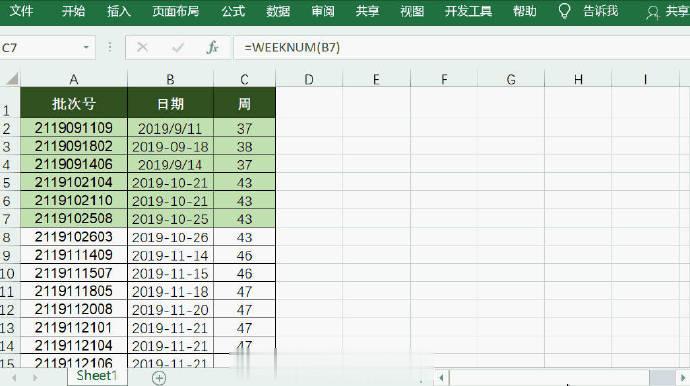Cancel formula entry with the X icon

click(142, 47)
